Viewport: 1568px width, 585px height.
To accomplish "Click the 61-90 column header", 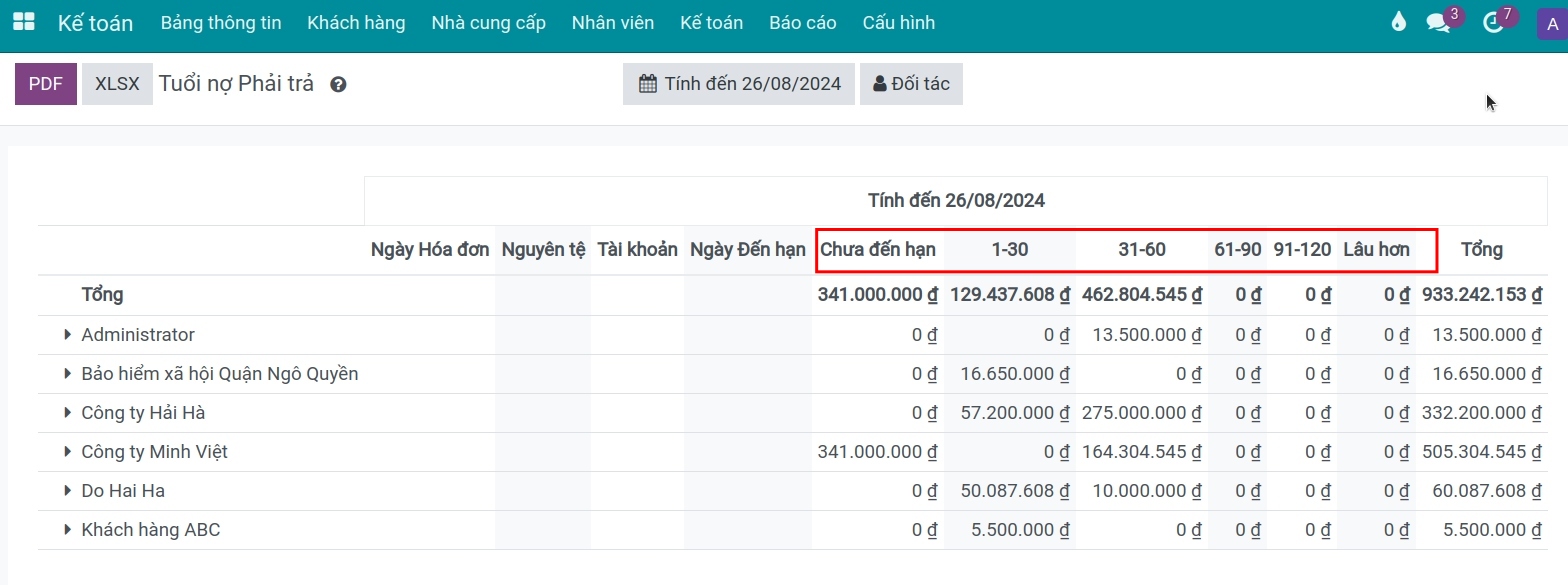I will (1238, 249).
